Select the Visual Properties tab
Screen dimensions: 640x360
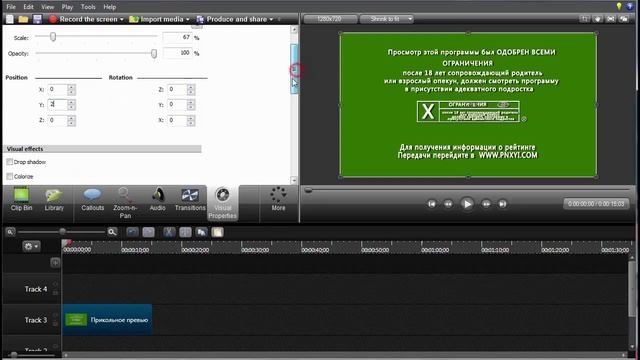point(222,203)
